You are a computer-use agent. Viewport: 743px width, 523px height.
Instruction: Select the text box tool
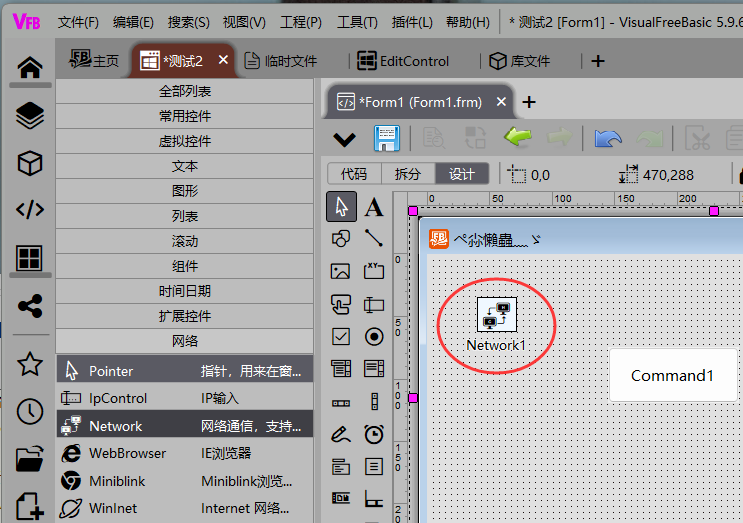pyautogui.click(x=374, y=305)
